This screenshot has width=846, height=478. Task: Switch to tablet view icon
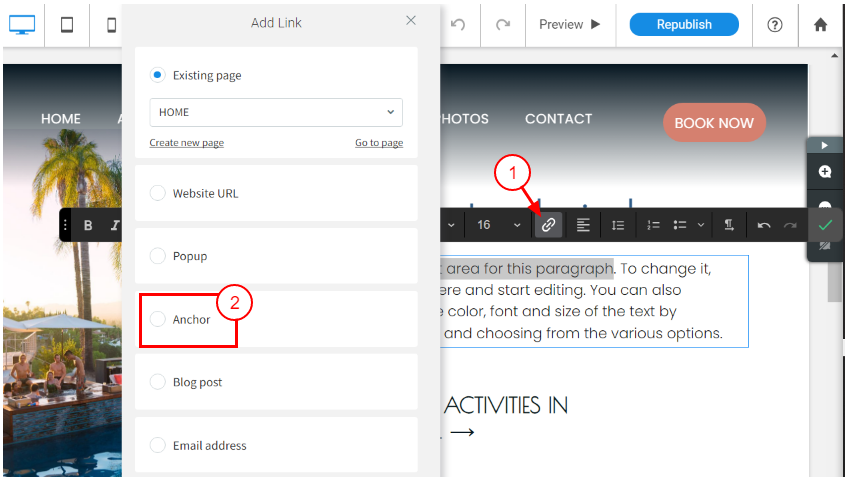coord(67,24)
